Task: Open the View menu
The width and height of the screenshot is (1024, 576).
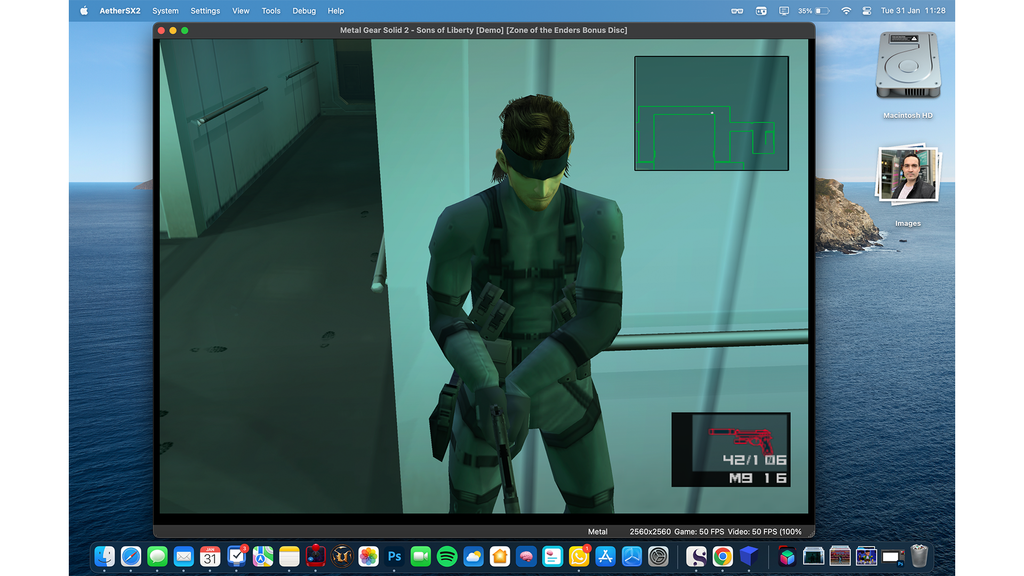Action: tap(240, 10)
